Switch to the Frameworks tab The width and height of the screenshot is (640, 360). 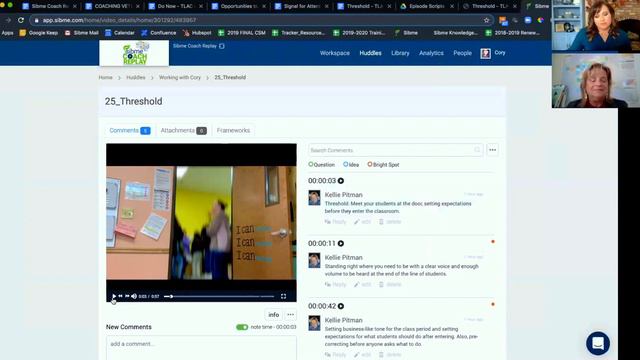(233, 131)
